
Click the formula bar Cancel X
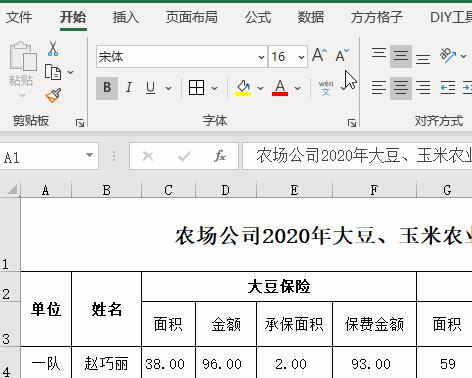tap(148, 156)
